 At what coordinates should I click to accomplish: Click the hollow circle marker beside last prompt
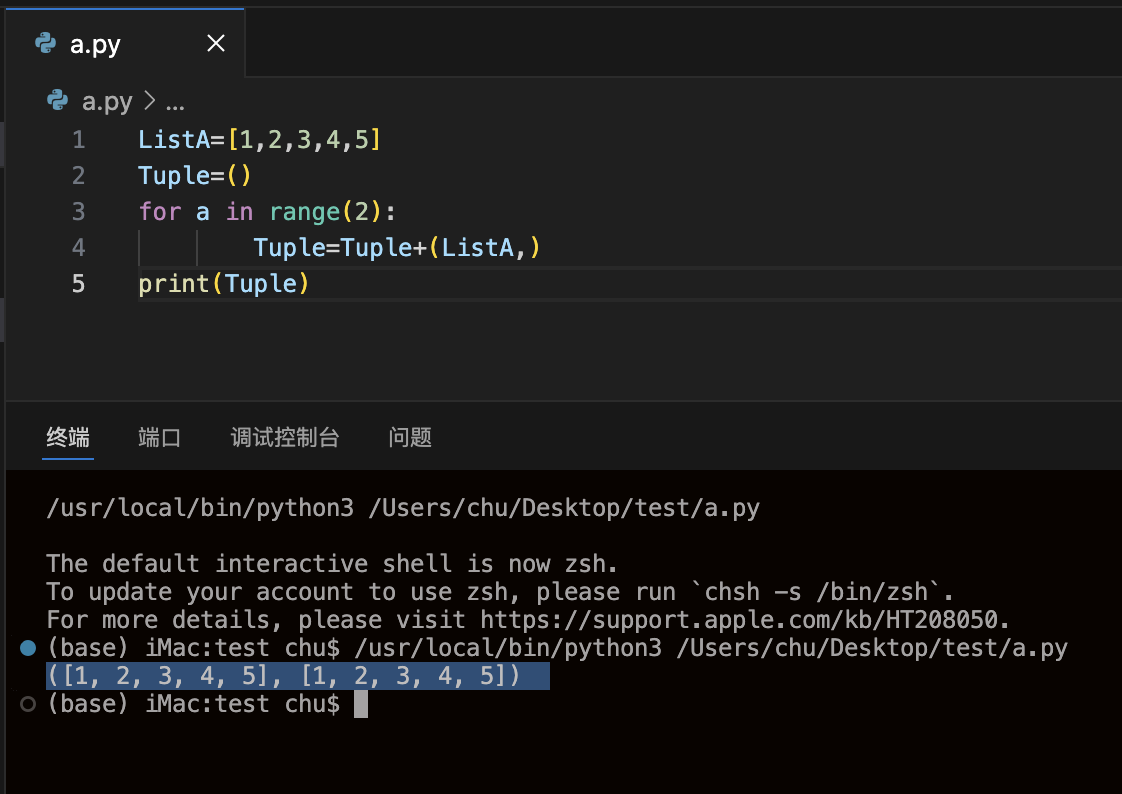click(28, 704)
